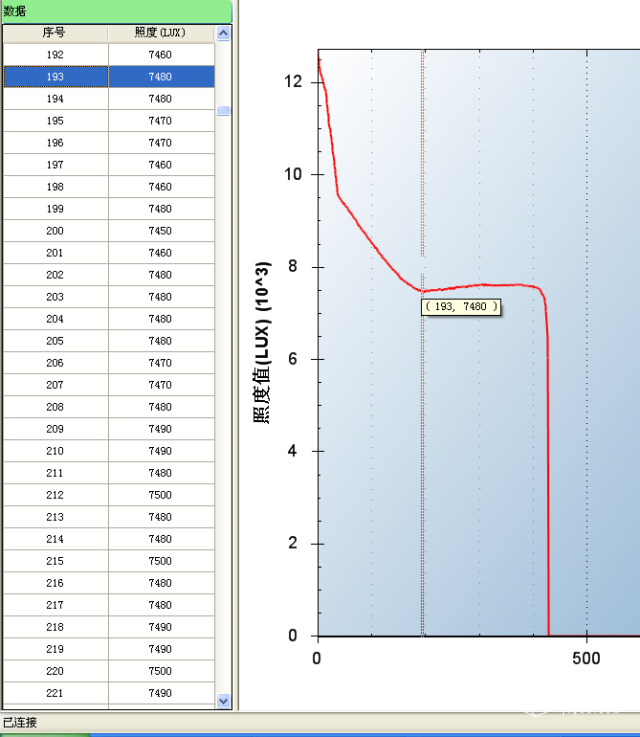Click the 已连接 status bar text

20,721
